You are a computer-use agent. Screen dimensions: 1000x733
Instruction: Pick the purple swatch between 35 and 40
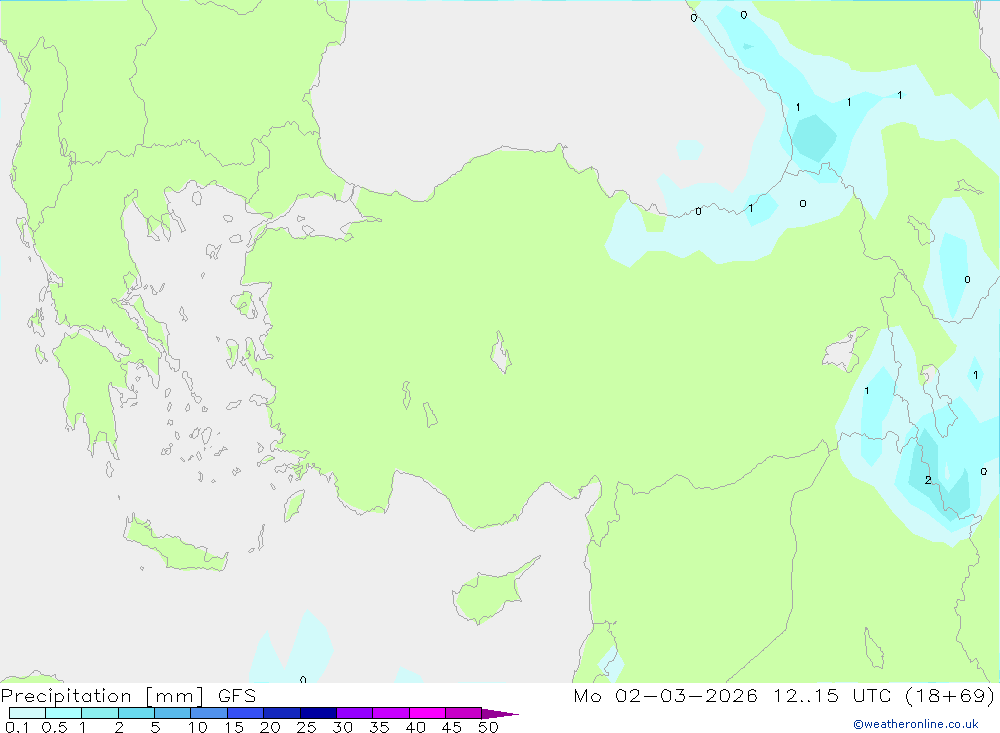pos(391,713)
